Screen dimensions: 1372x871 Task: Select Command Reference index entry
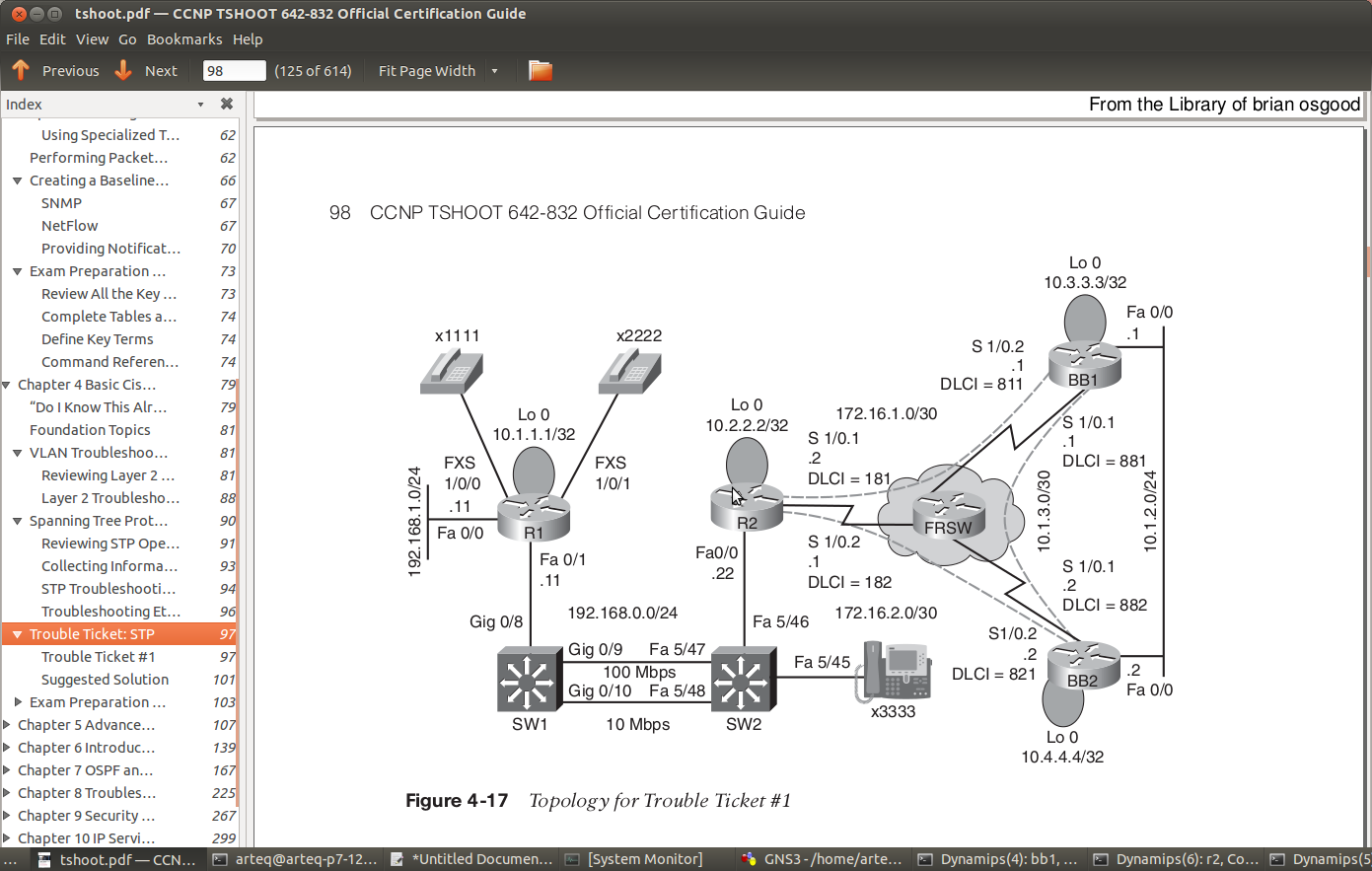coord(109,362)
